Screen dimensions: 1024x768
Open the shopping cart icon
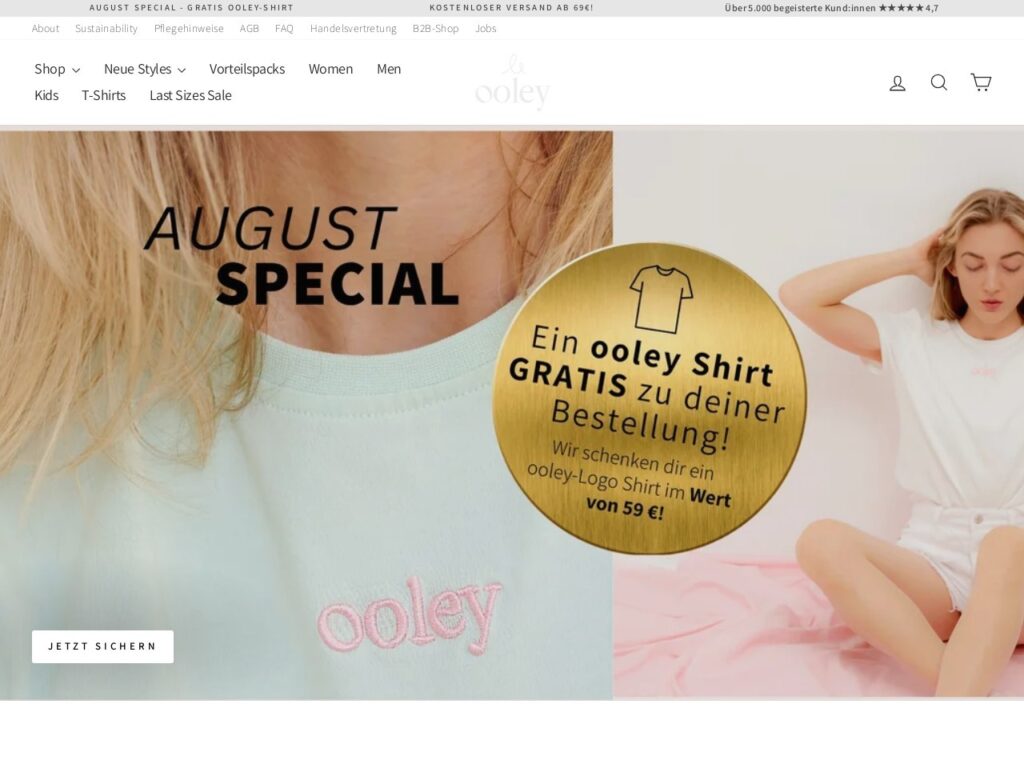(981, 82)
